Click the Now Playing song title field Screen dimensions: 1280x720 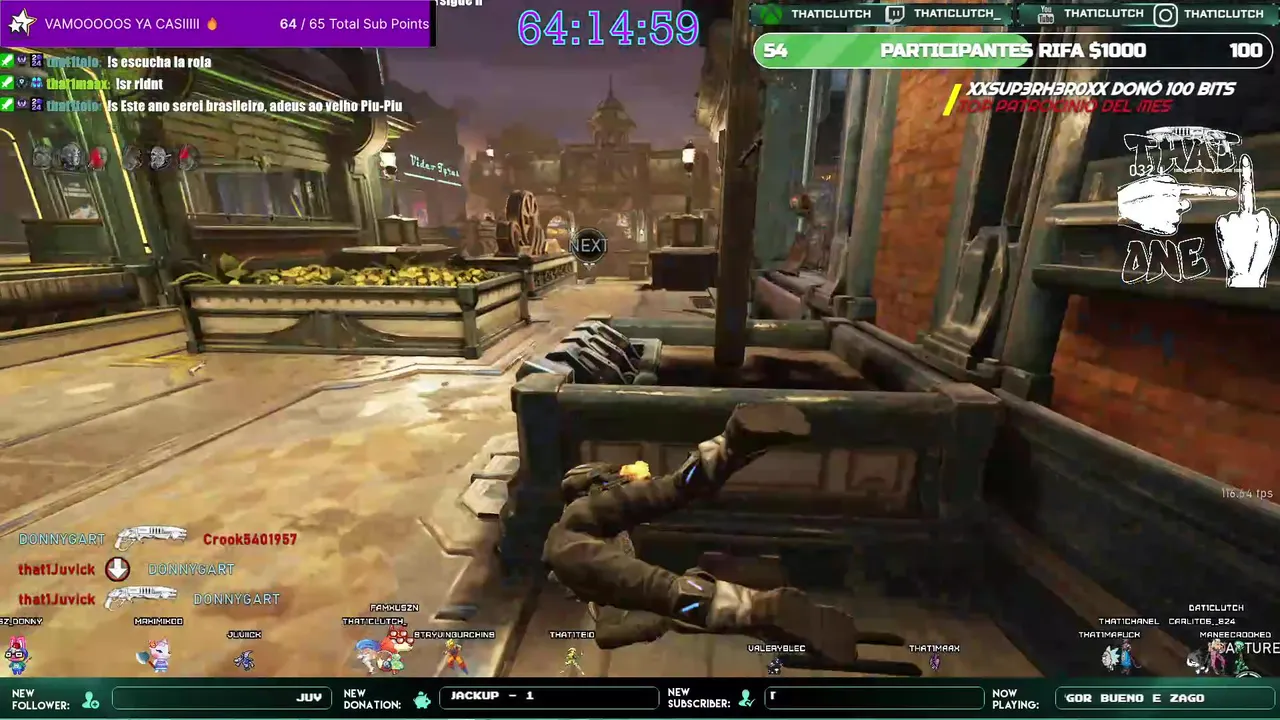[1163, 698]
